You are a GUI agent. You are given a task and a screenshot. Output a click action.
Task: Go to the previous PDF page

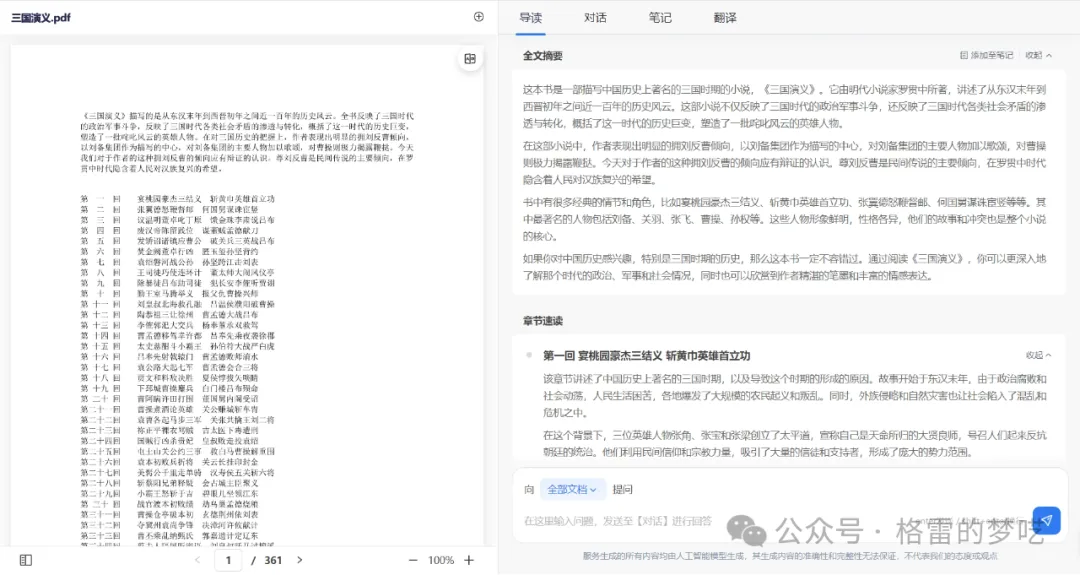[197, 560]
